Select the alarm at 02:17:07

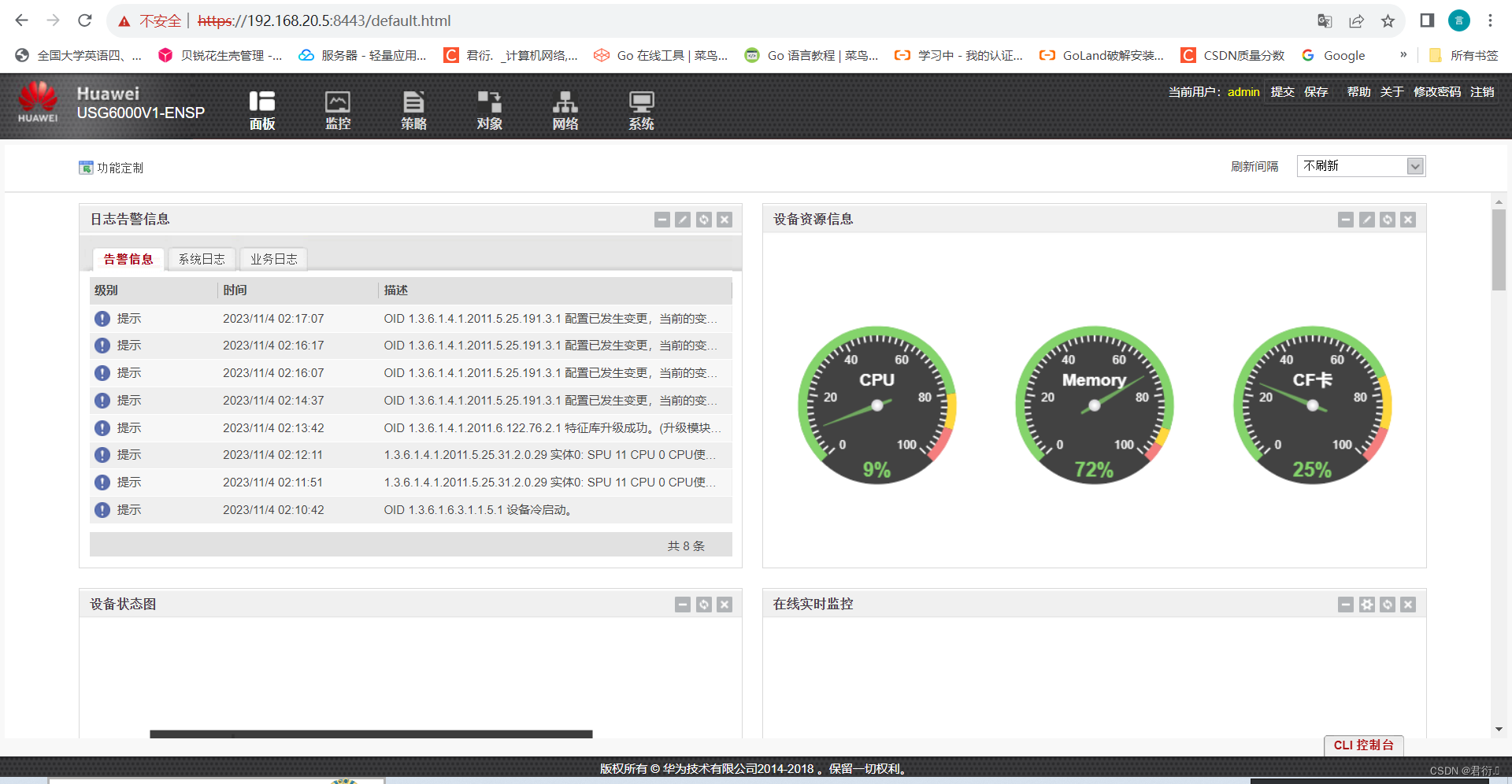411,319
